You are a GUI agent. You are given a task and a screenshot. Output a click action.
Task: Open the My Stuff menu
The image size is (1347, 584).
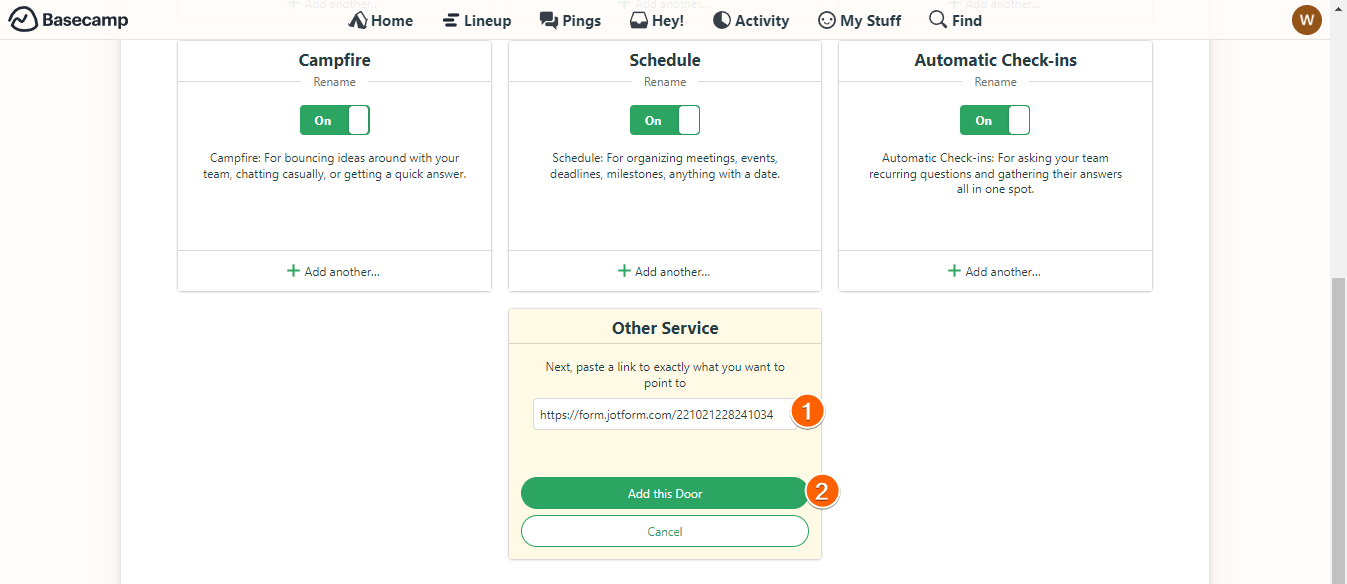(859, 20)
